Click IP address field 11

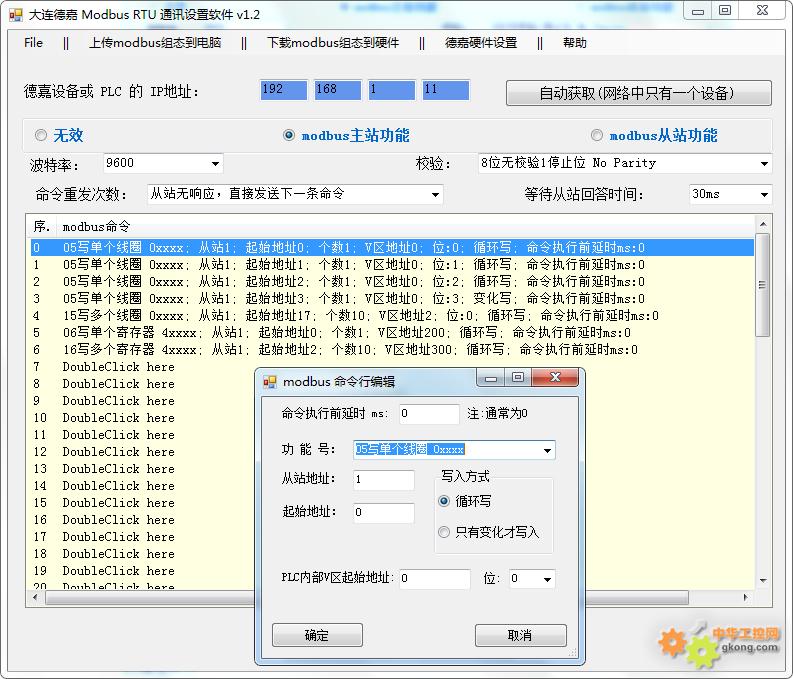click(446, 90)
